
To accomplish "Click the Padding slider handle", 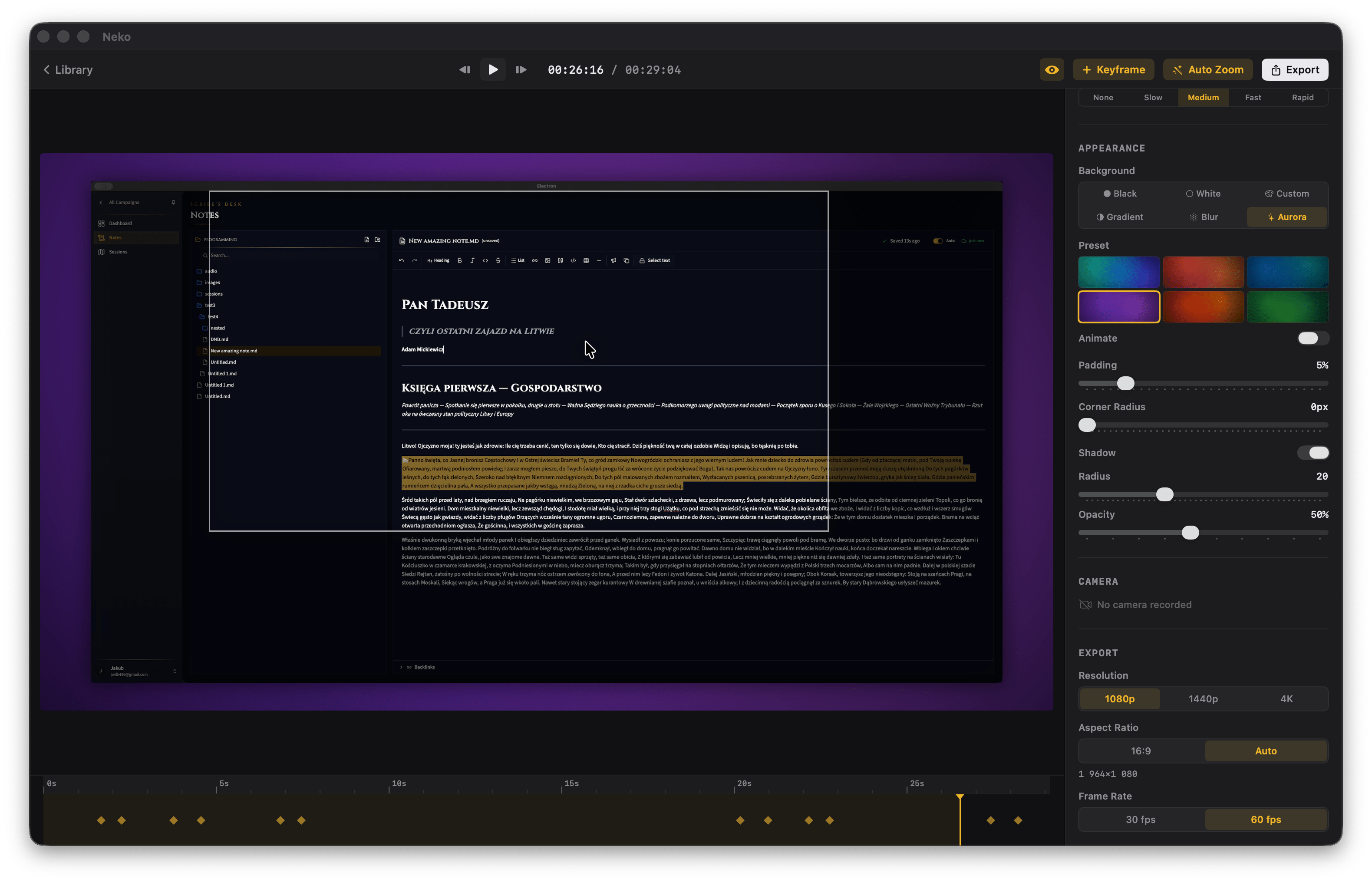I will (x=1126, y=383).
